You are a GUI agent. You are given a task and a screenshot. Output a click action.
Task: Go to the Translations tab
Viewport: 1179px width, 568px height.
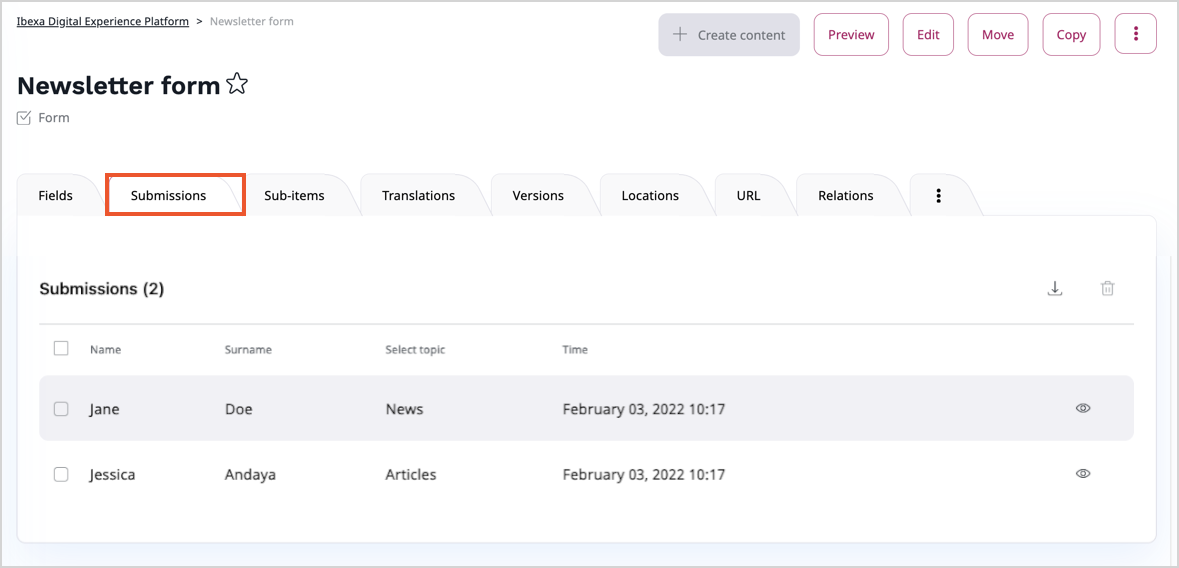point(418,196)
